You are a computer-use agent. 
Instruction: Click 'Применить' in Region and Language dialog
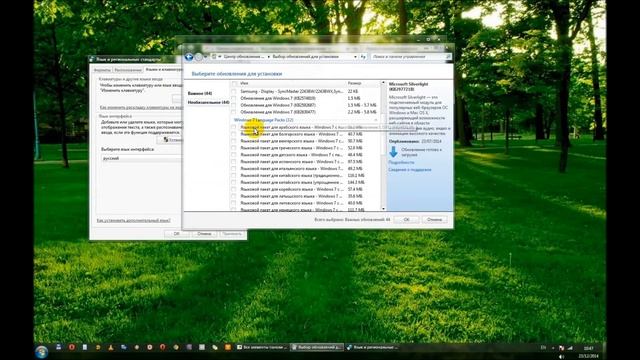click(x=232, y=234)
